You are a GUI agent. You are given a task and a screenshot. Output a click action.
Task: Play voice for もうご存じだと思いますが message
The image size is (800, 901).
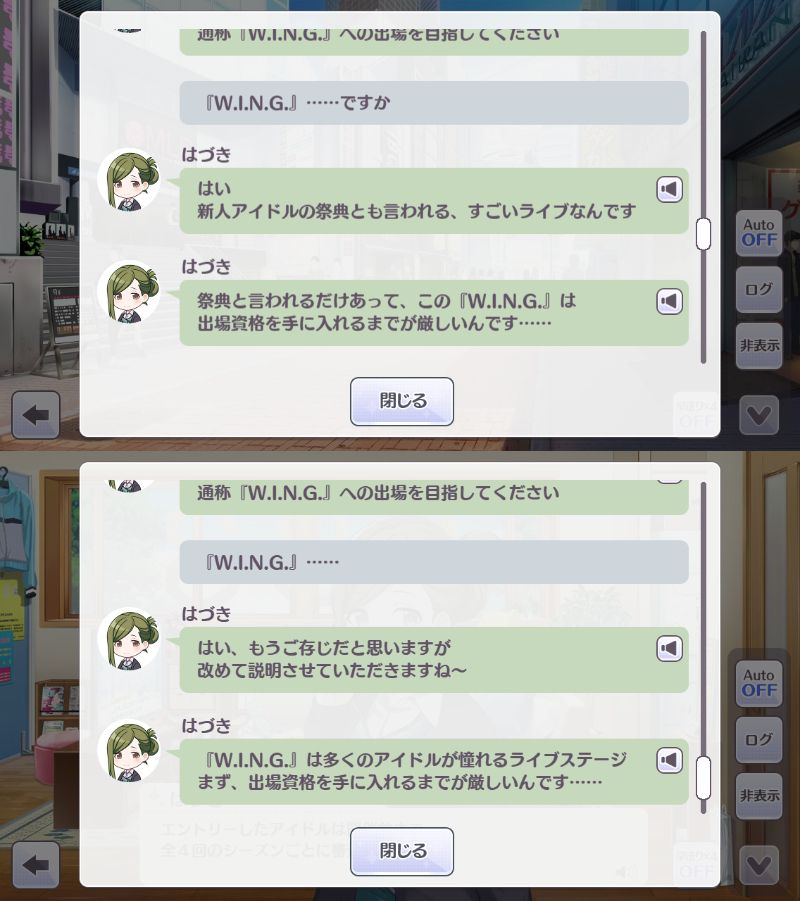coord(670,649)
